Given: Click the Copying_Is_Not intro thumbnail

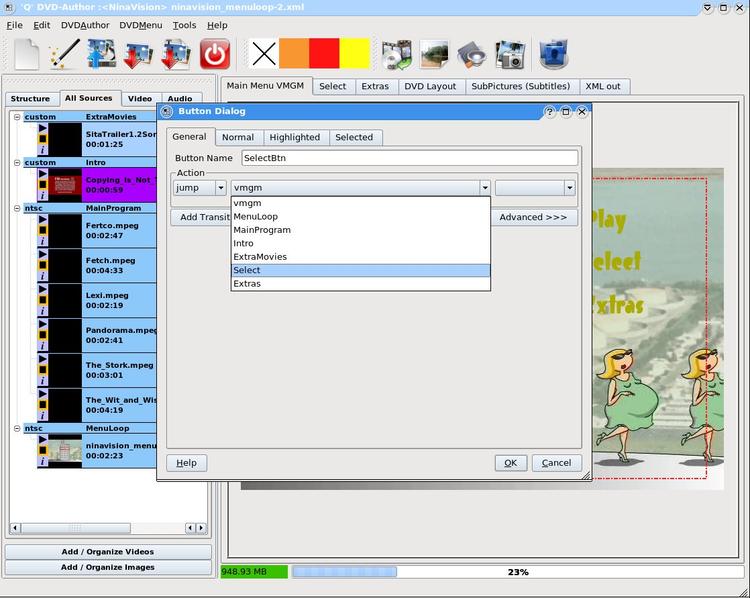Looking at the screenshot, I should [65, 185].
